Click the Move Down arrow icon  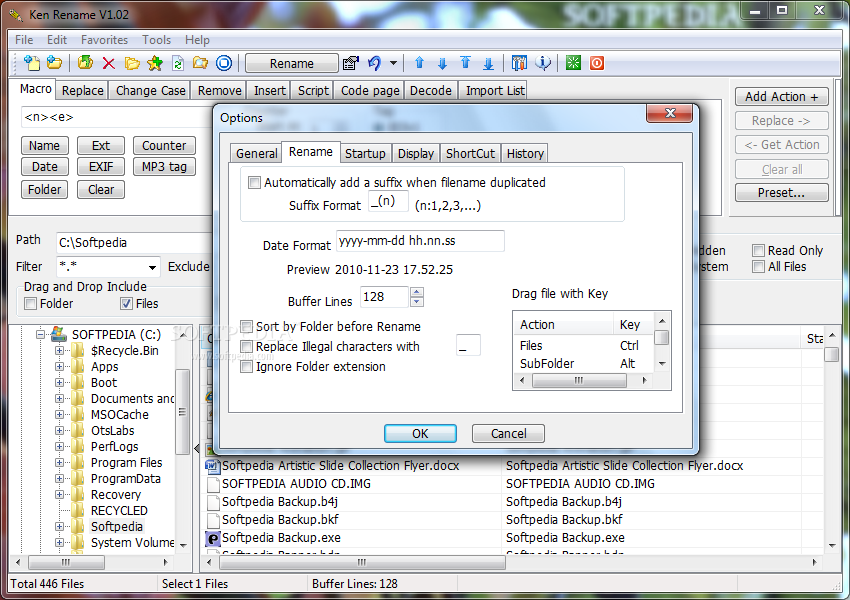coord(442,63)
